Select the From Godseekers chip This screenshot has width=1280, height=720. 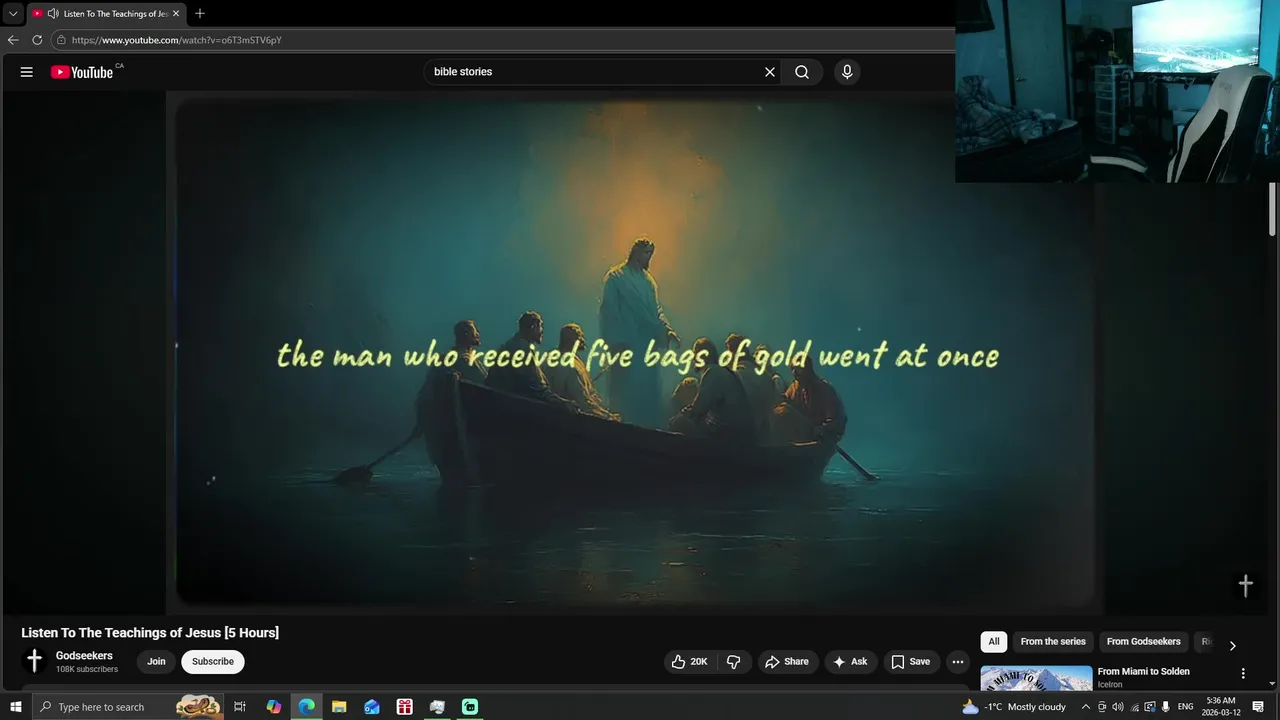(x=1143, y=642)
